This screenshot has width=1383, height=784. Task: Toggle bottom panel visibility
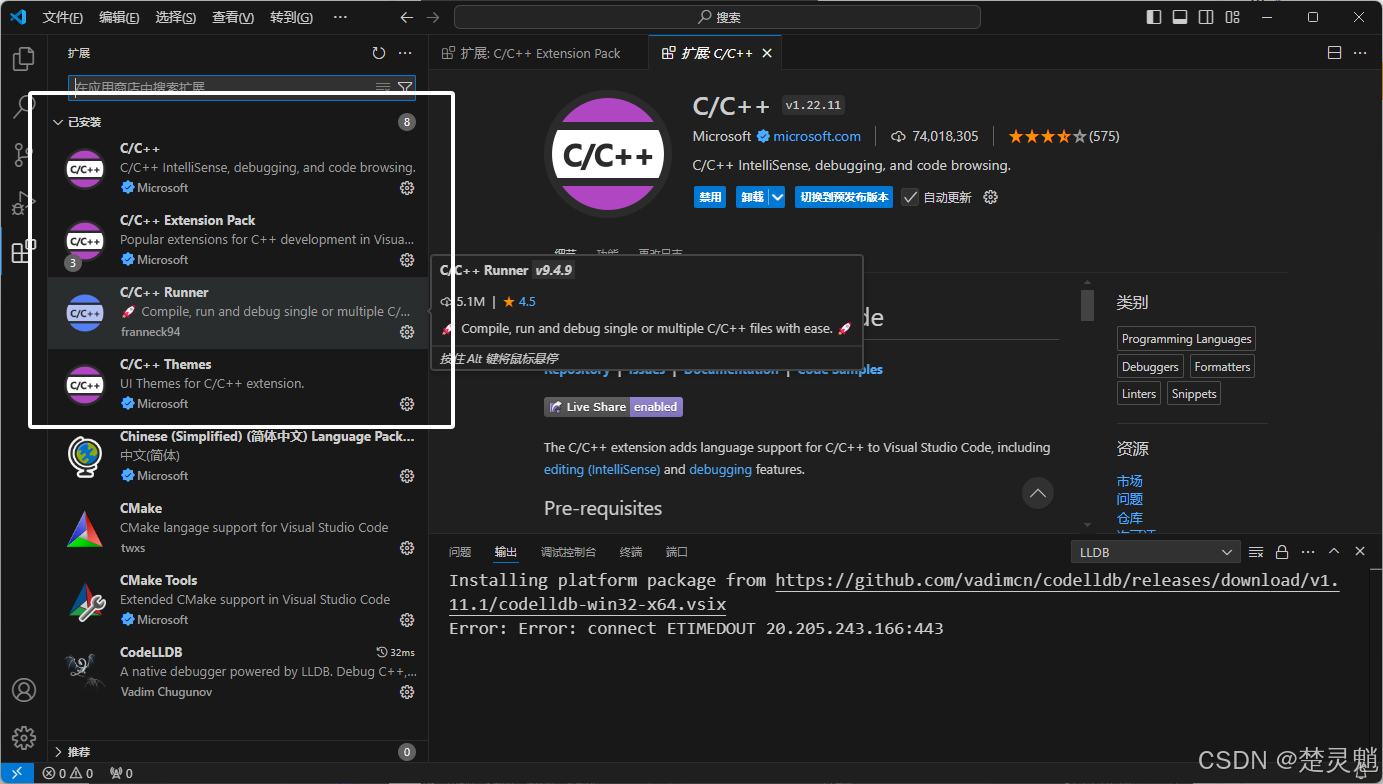[x=1180, y=17]
